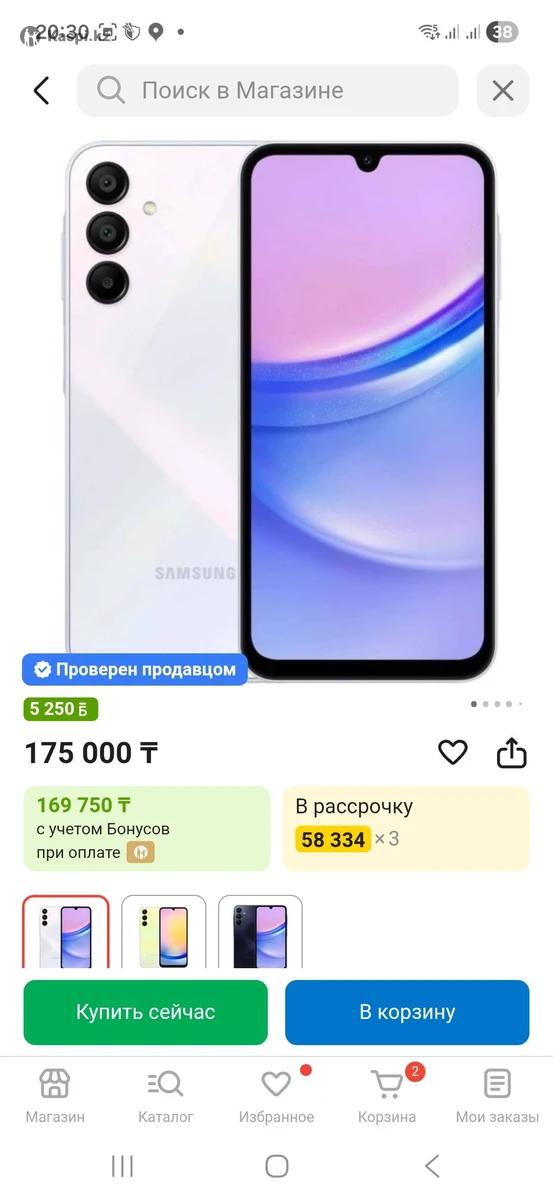This screenshot has width=553, height=1200.
Task: Select the yellow phone color variant
Action: (164, 932)
